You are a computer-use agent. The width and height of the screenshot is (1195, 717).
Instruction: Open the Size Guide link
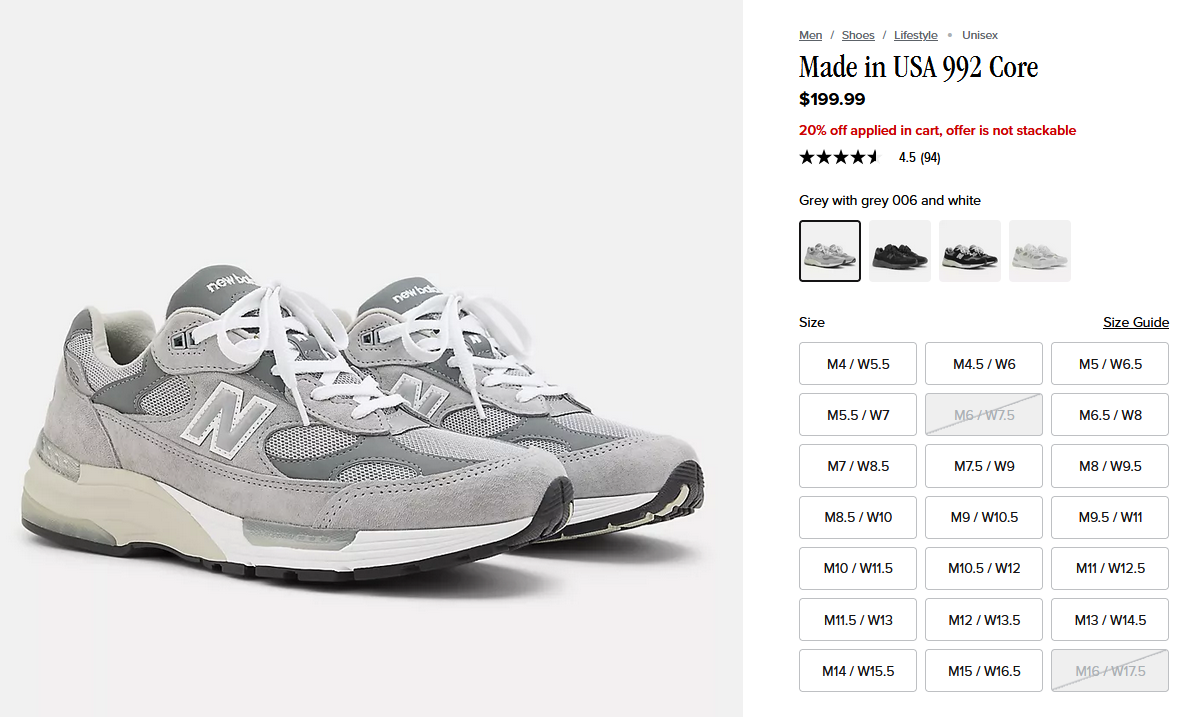(1136, 322)
